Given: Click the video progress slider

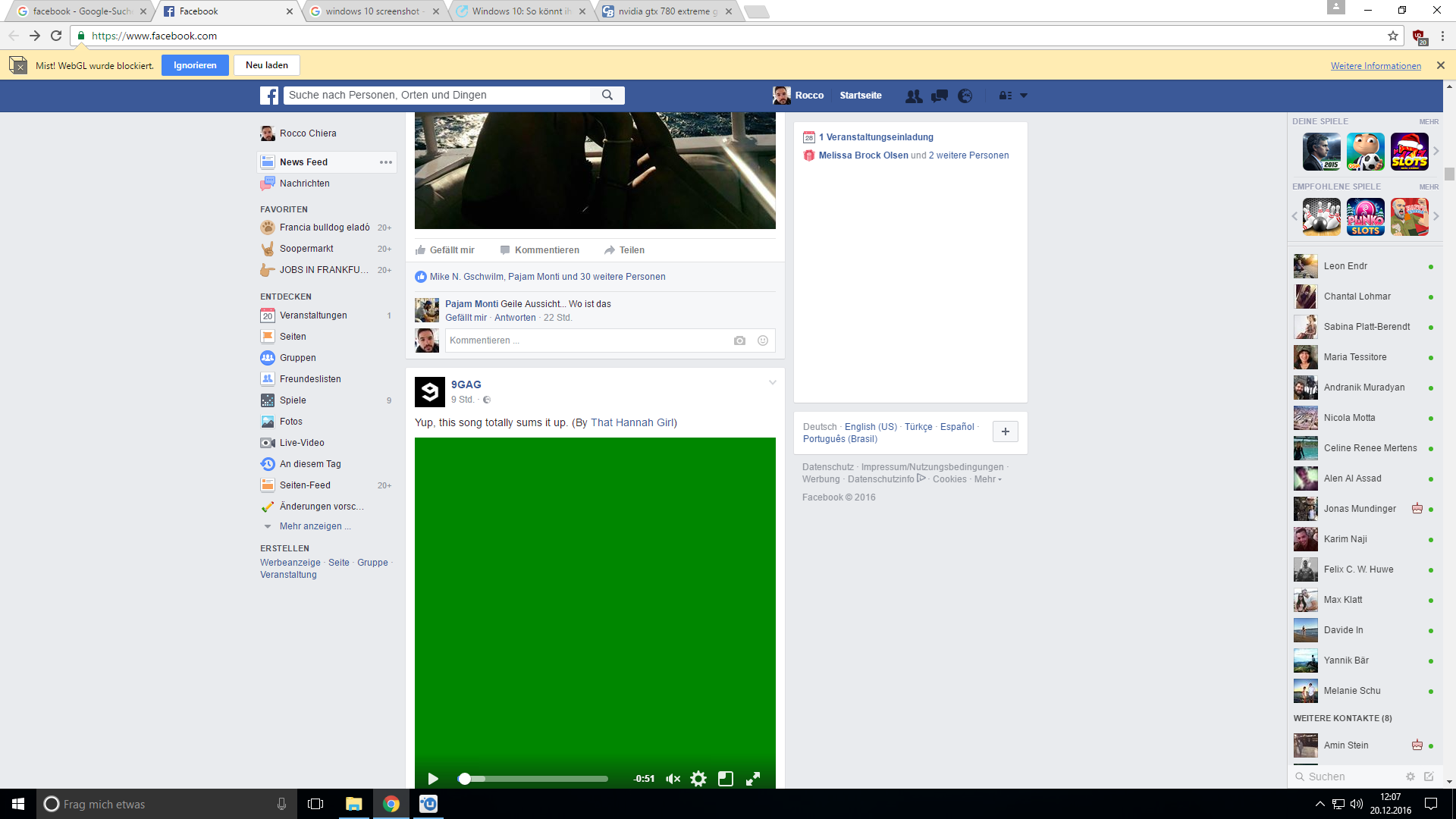Looking at the screenshot, I should point(535,779).
